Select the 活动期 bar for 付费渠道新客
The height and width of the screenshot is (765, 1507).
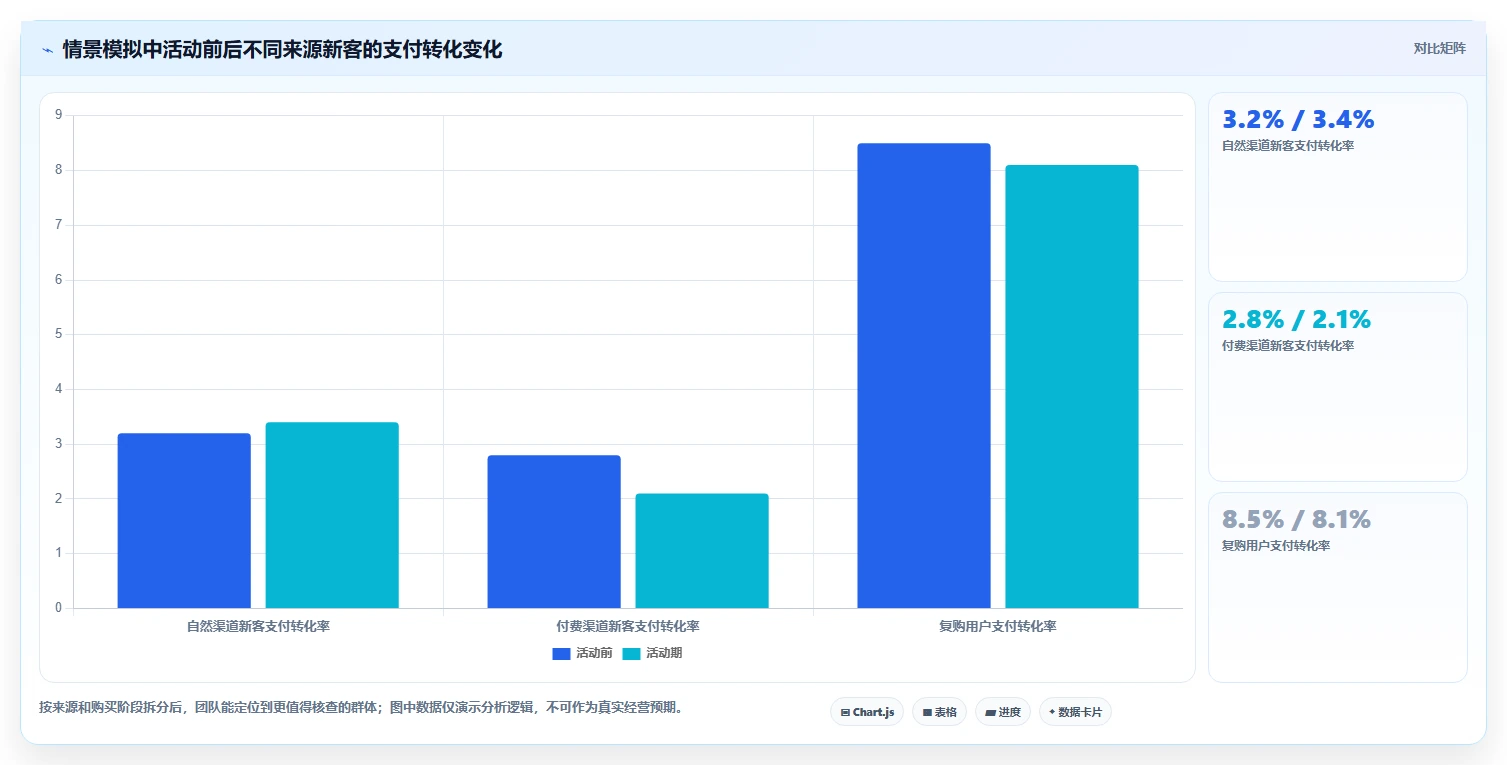(702, 550)
